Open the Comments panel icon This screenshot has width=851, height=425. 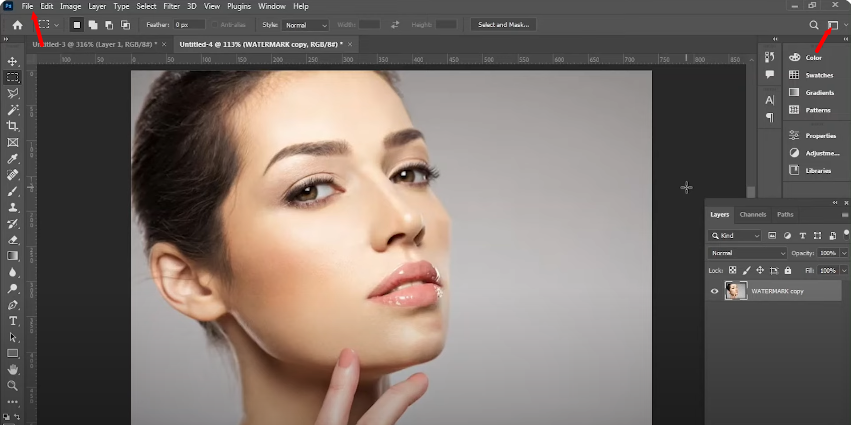point(769,74)
